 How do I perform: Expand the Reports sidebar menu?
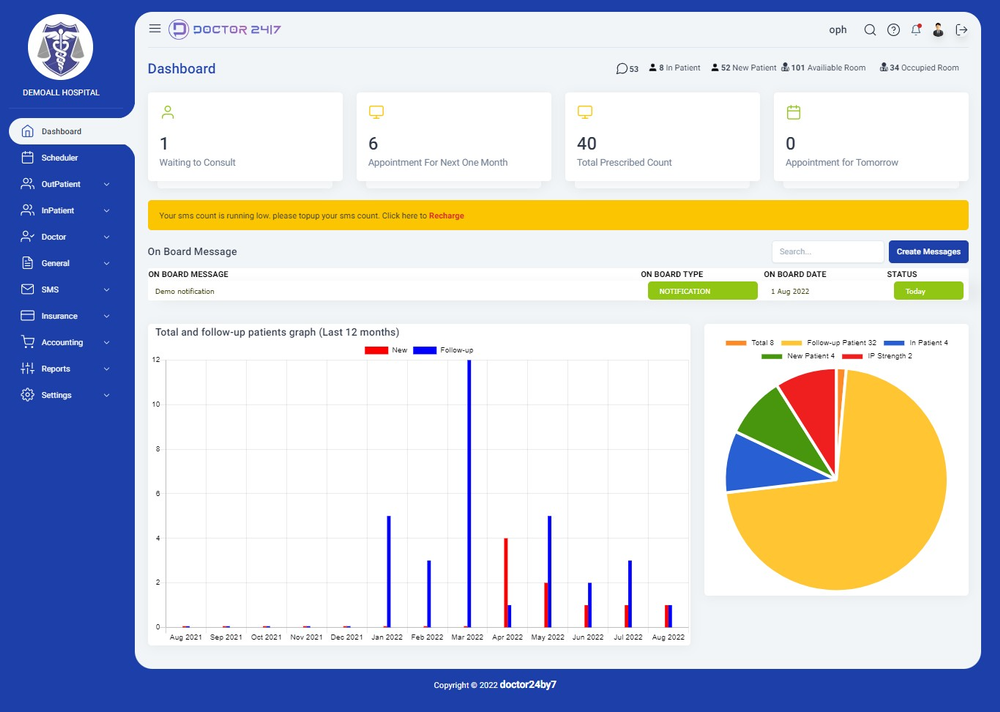(58, 368)
